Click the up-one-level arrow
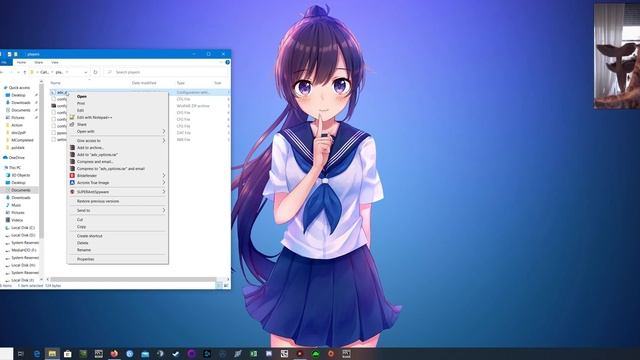This screenshot has width=640, height=360. (25, 72)
